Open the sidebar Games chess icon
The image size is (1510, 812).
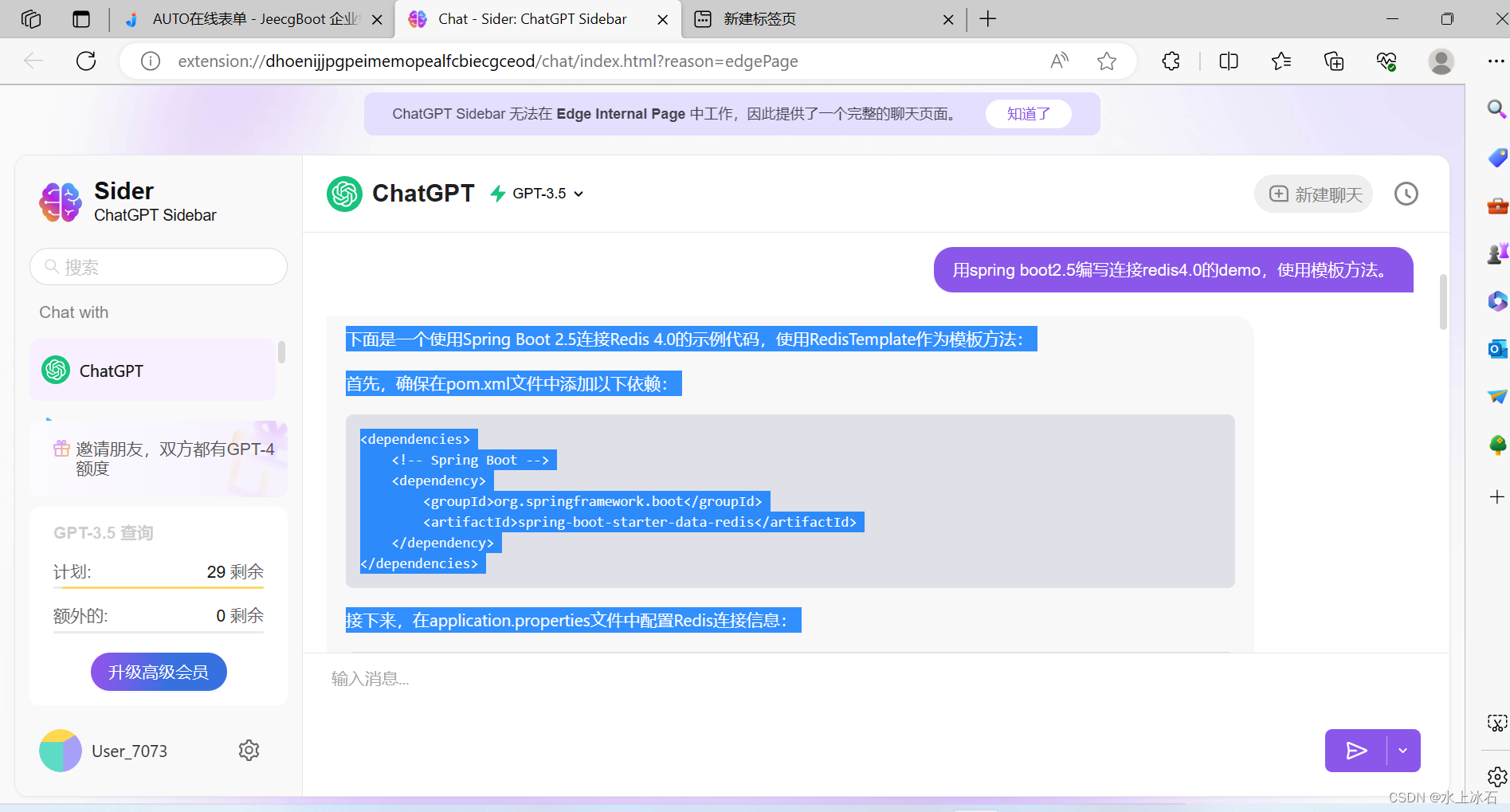pyautogui.click(x=1497, y=253)
